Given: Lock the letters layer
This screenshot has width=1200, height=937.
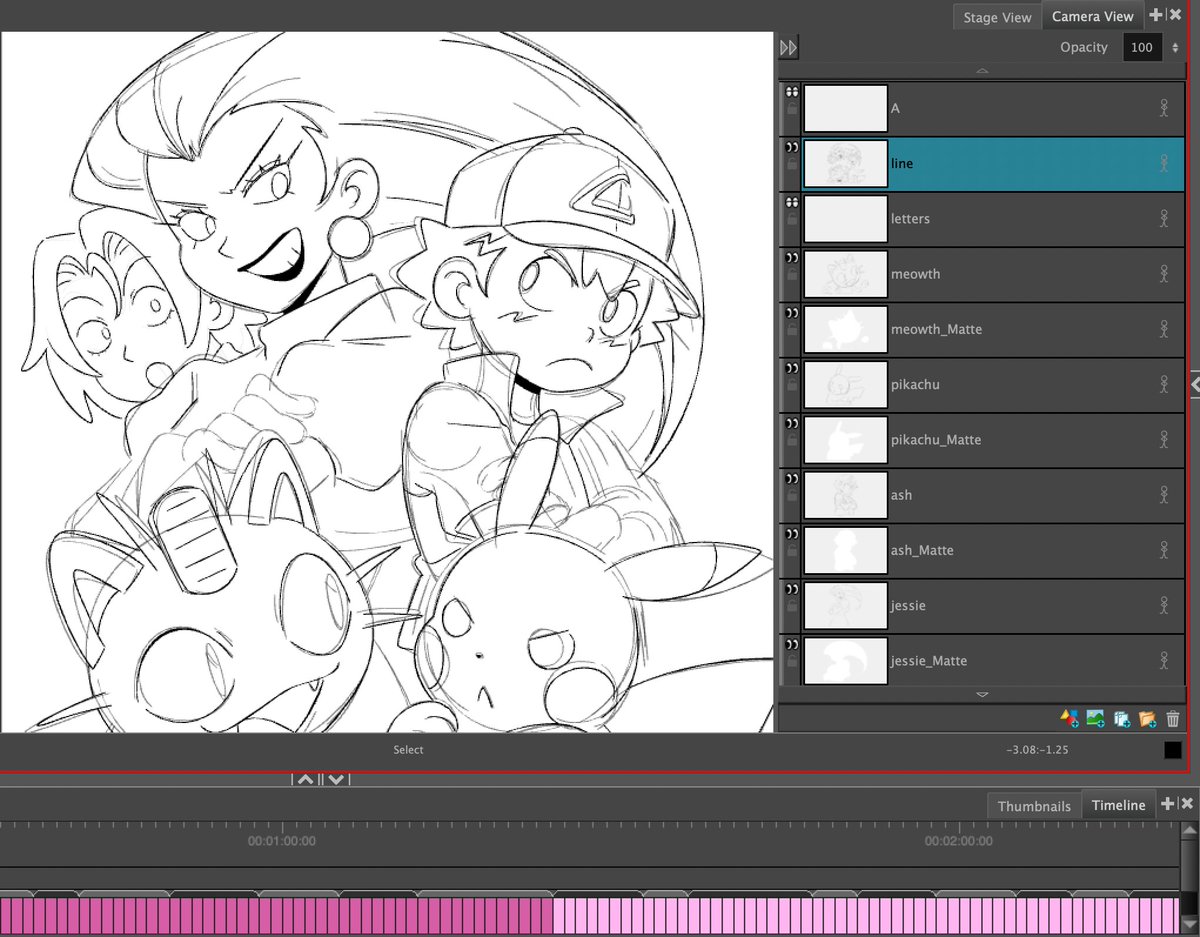Looking at the screenshot, I should click(792, 218).
